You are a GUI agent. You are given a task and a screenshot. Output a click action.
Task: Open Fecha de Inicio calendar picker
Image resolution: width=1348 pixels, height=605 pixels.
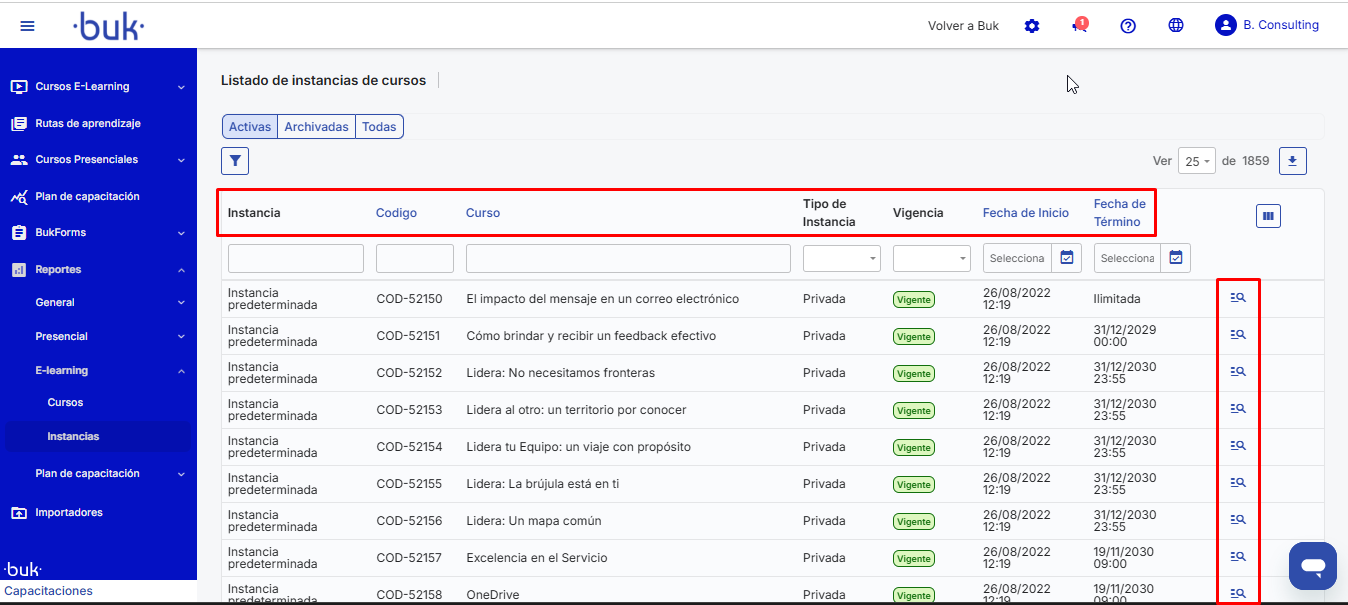pyautogui.click(x=1067, y=258)
